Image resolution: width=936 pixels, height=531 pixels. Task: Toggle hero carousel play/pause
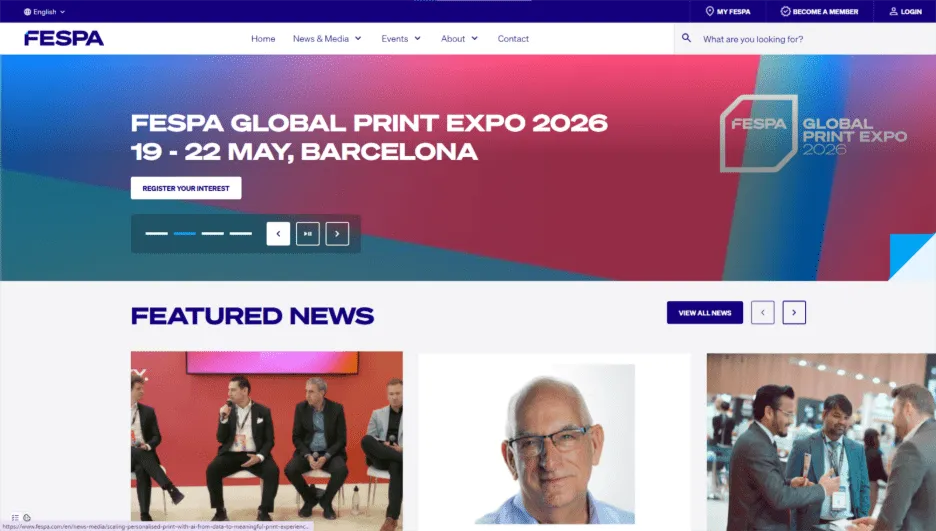click(x=307, y=234)
